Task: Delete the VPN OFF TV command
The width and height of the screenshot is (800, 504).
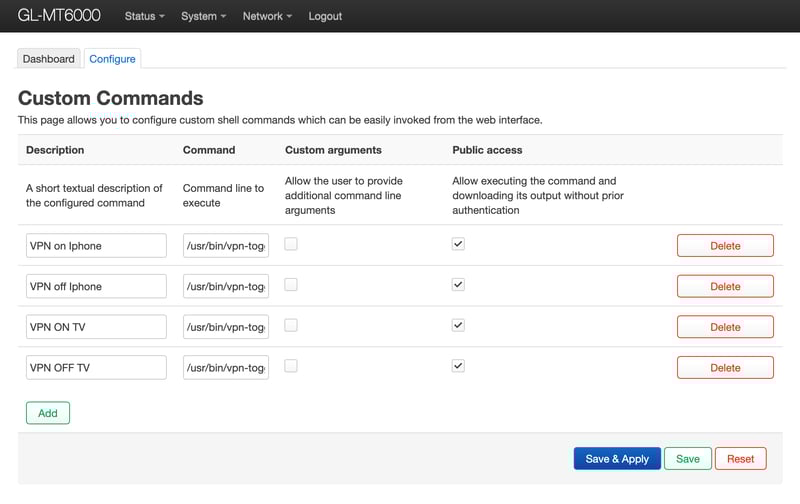Action: click(x=725, y=368)
